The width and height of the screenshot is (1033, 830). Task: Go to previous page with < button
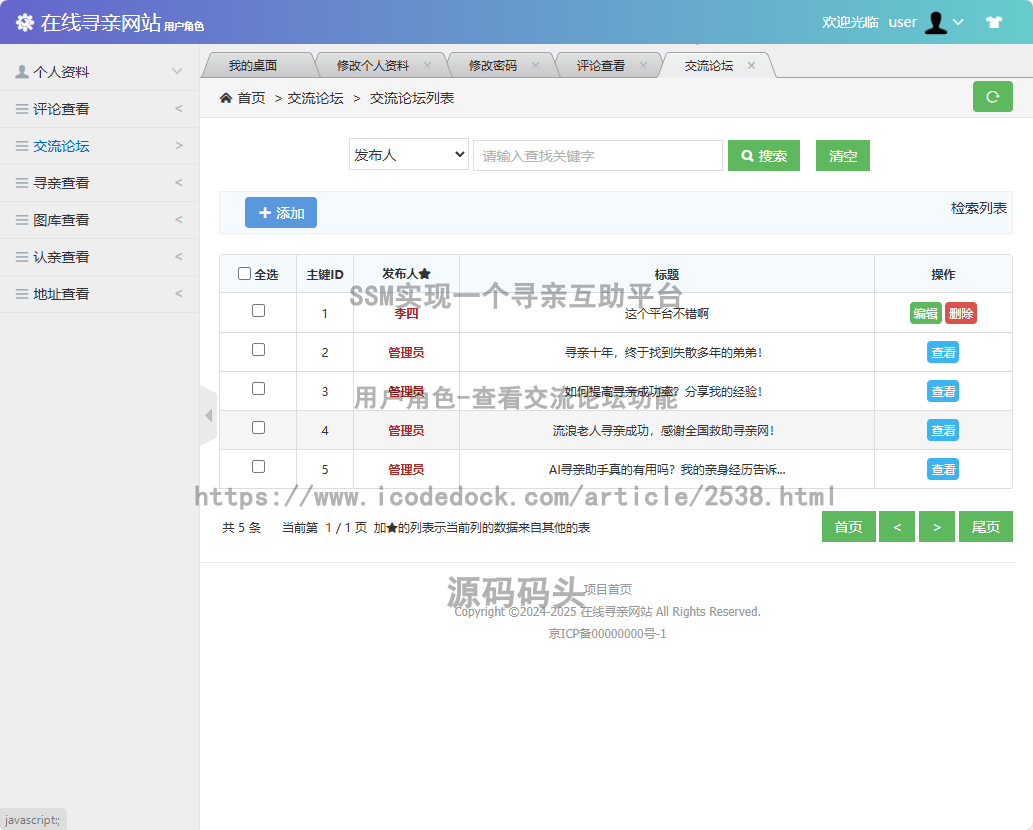click(897, 526)
